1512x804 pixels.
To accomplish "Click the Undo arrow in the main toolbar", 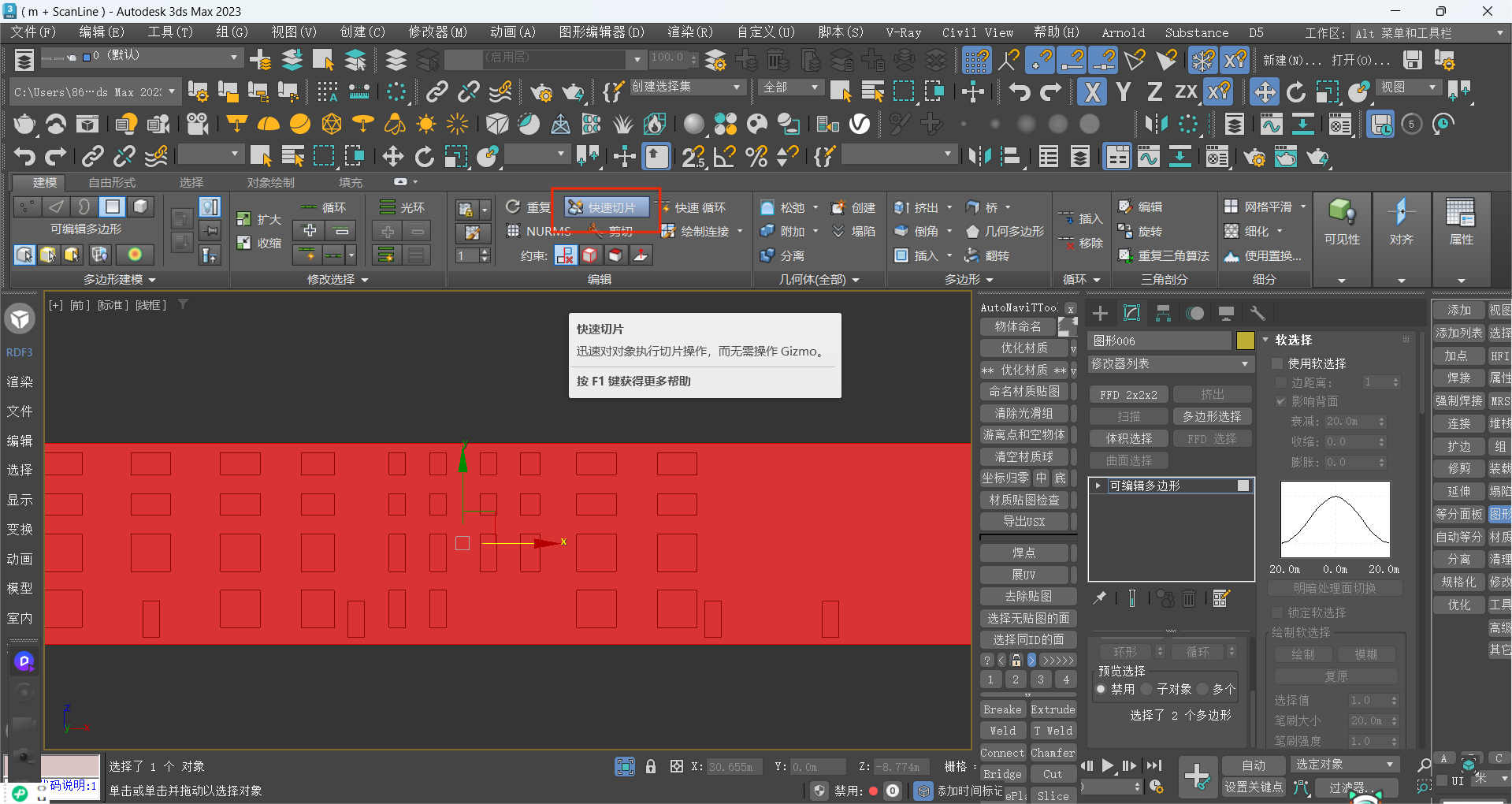I will 1020,92.
